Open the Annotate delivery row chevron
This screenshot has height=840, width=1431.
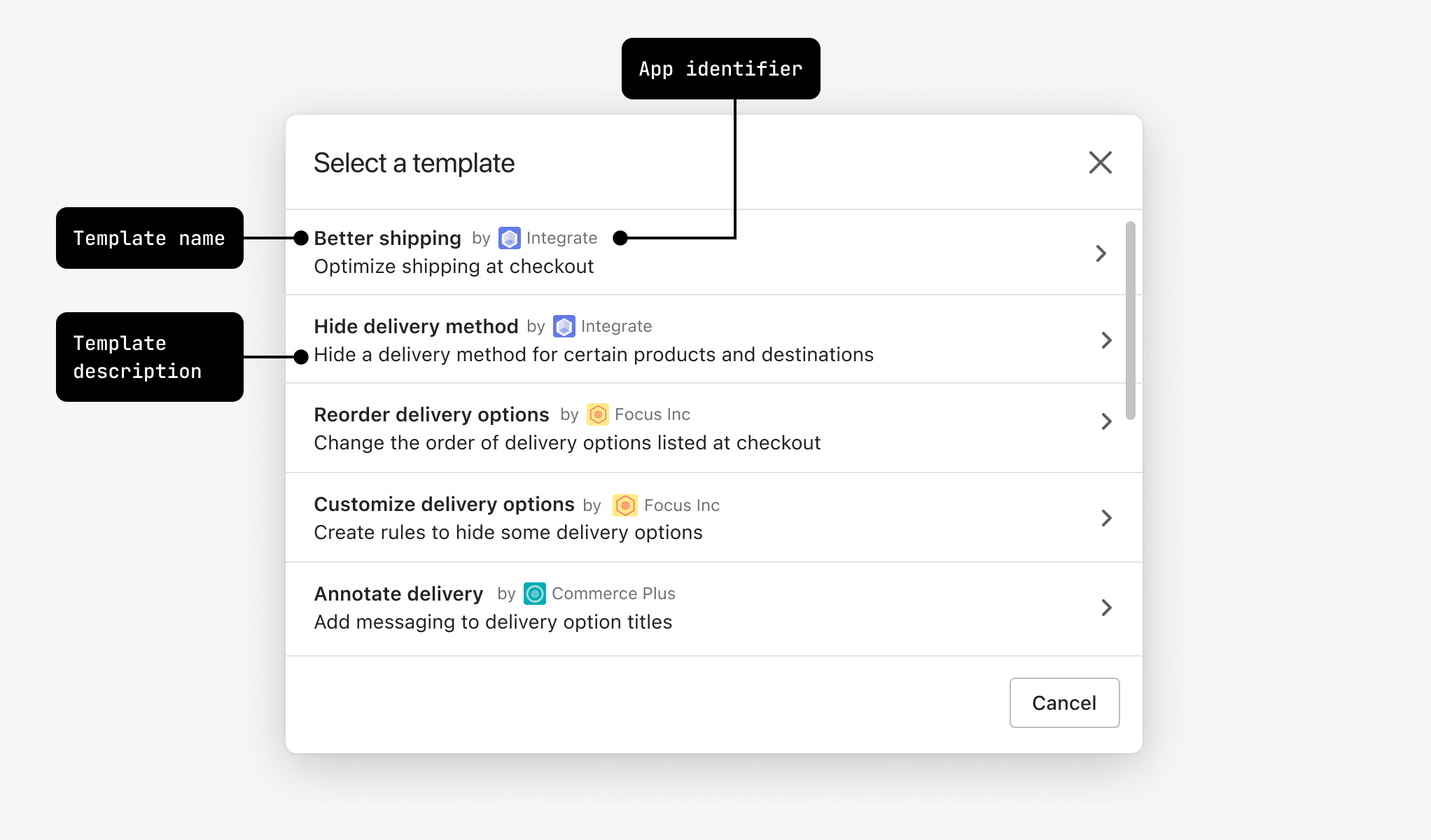[1106, 608]
